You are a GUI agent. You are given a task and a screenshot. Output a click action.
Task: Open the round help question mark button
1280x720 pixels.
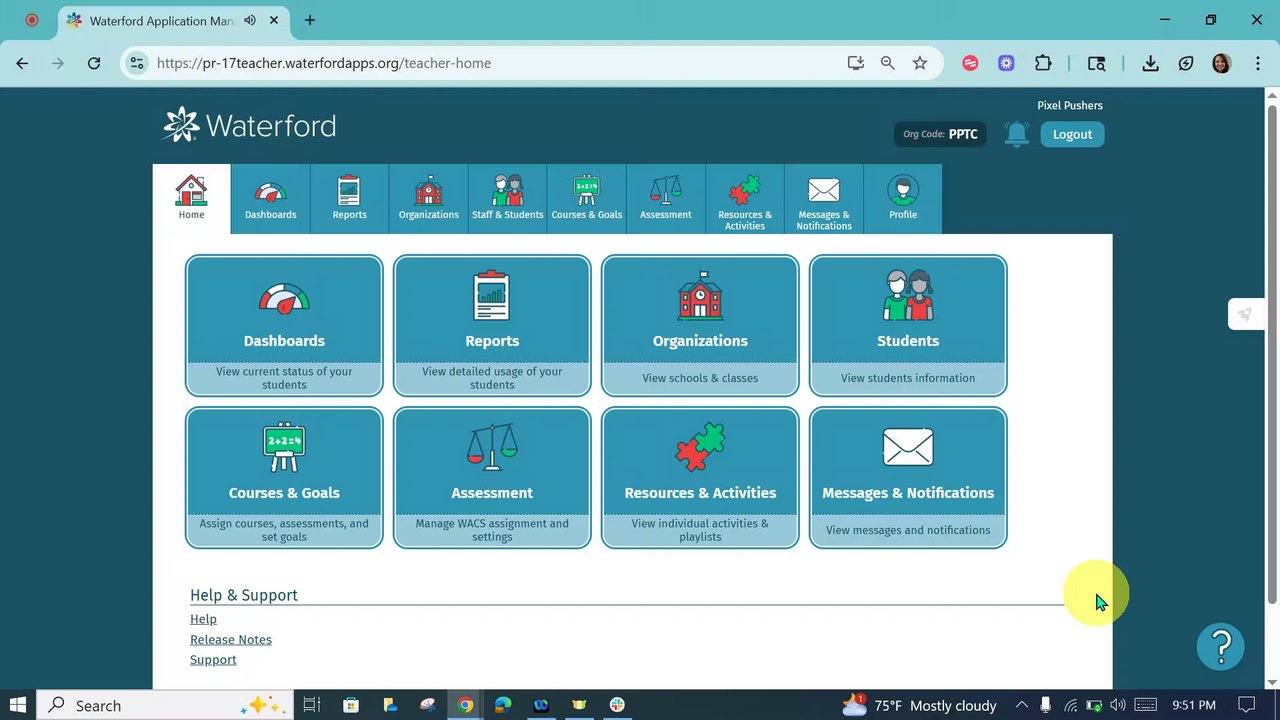pyautogui.click(x=1220, y=646)
